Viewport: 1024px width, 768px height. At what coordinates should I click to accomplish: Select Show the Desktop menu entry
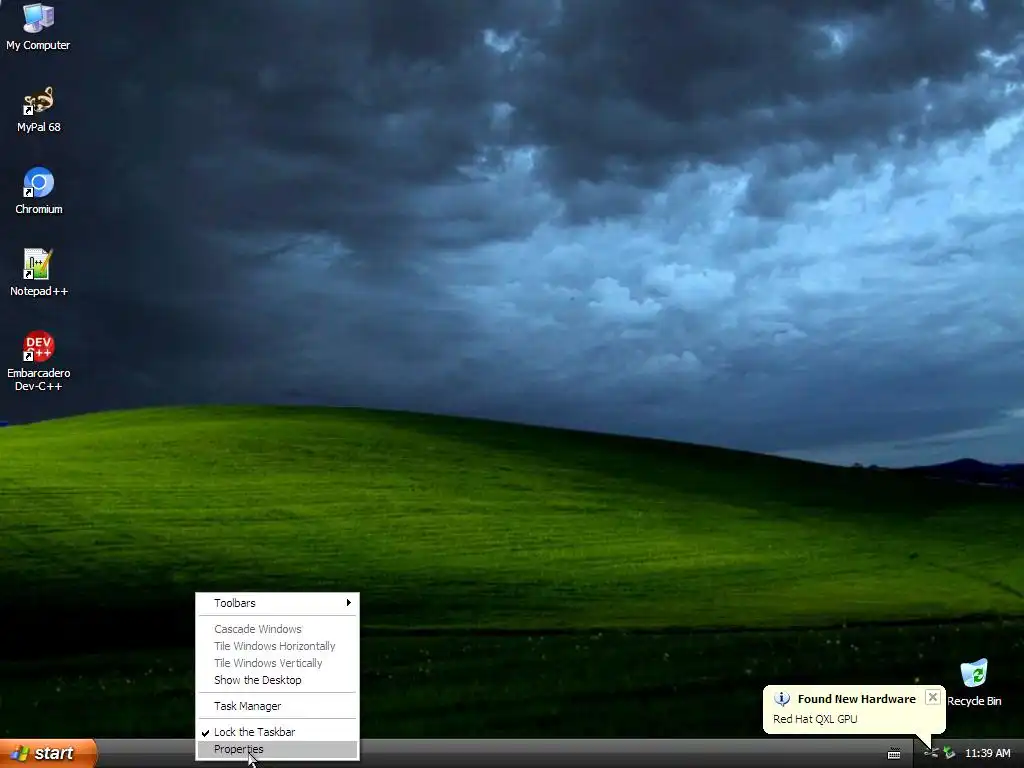coord(278,680)
